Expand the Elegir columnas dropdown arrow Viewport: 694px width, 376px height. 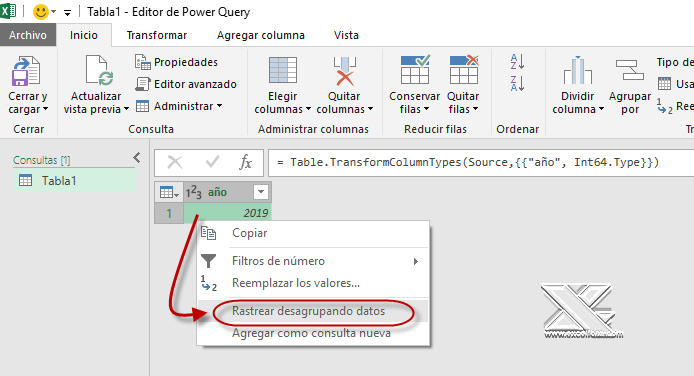[x=308, y=109]
